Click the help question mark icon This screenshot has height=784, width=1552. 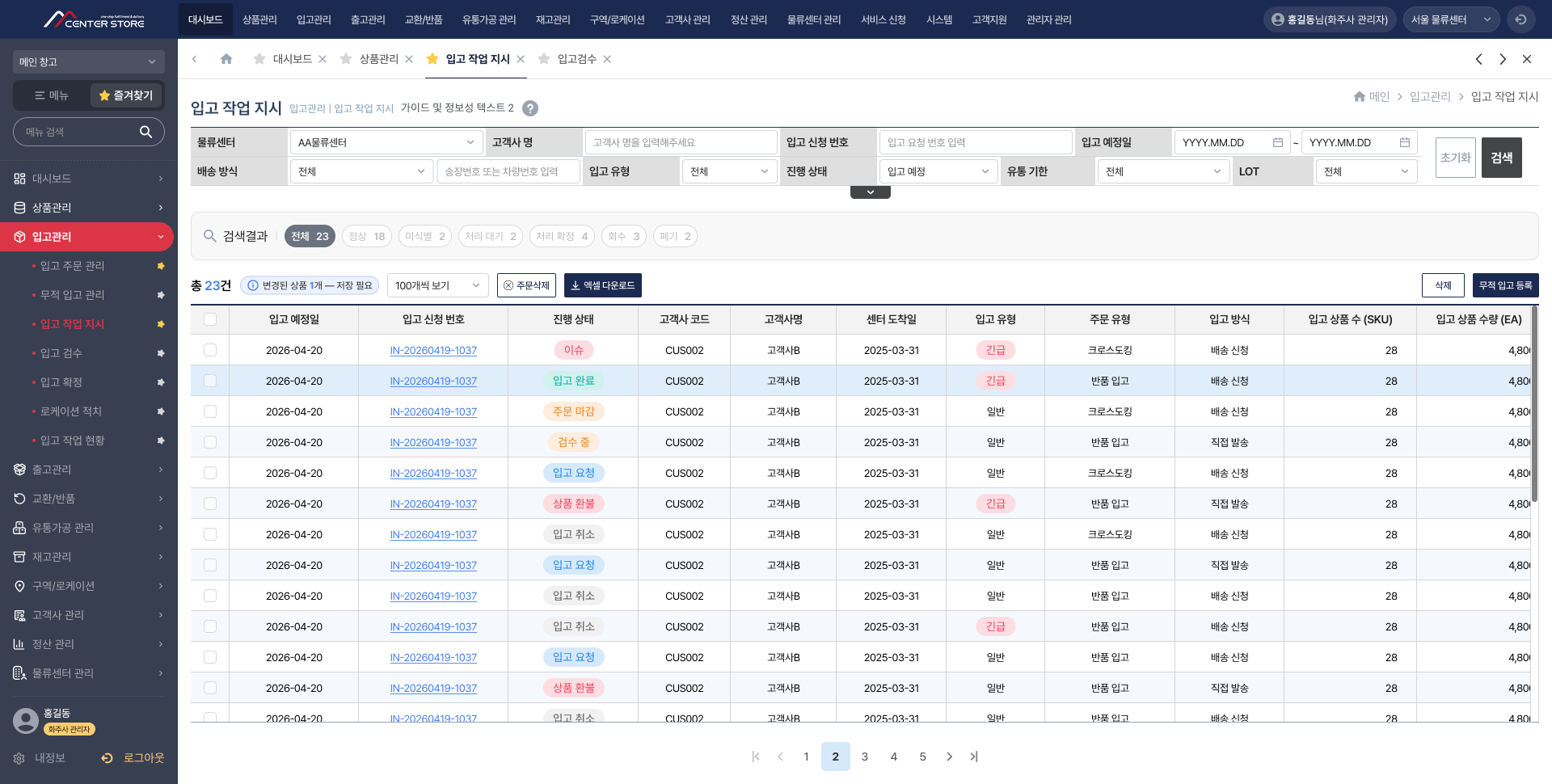coord(530,108)
